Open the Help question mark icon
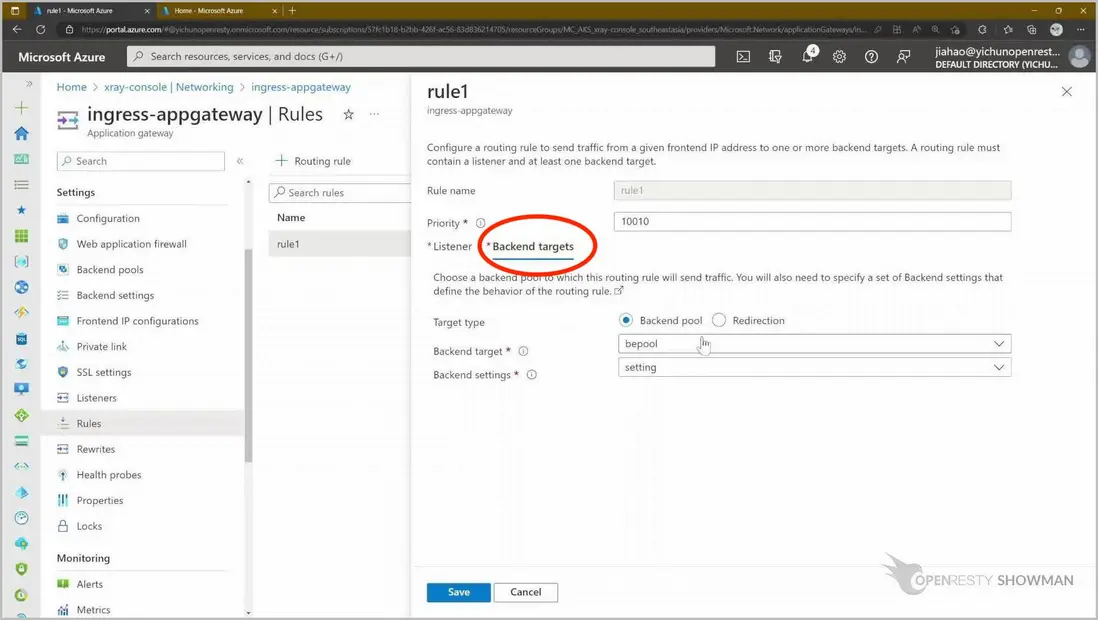The height and width of the screenshot is (620, 1098). [871, 57]
